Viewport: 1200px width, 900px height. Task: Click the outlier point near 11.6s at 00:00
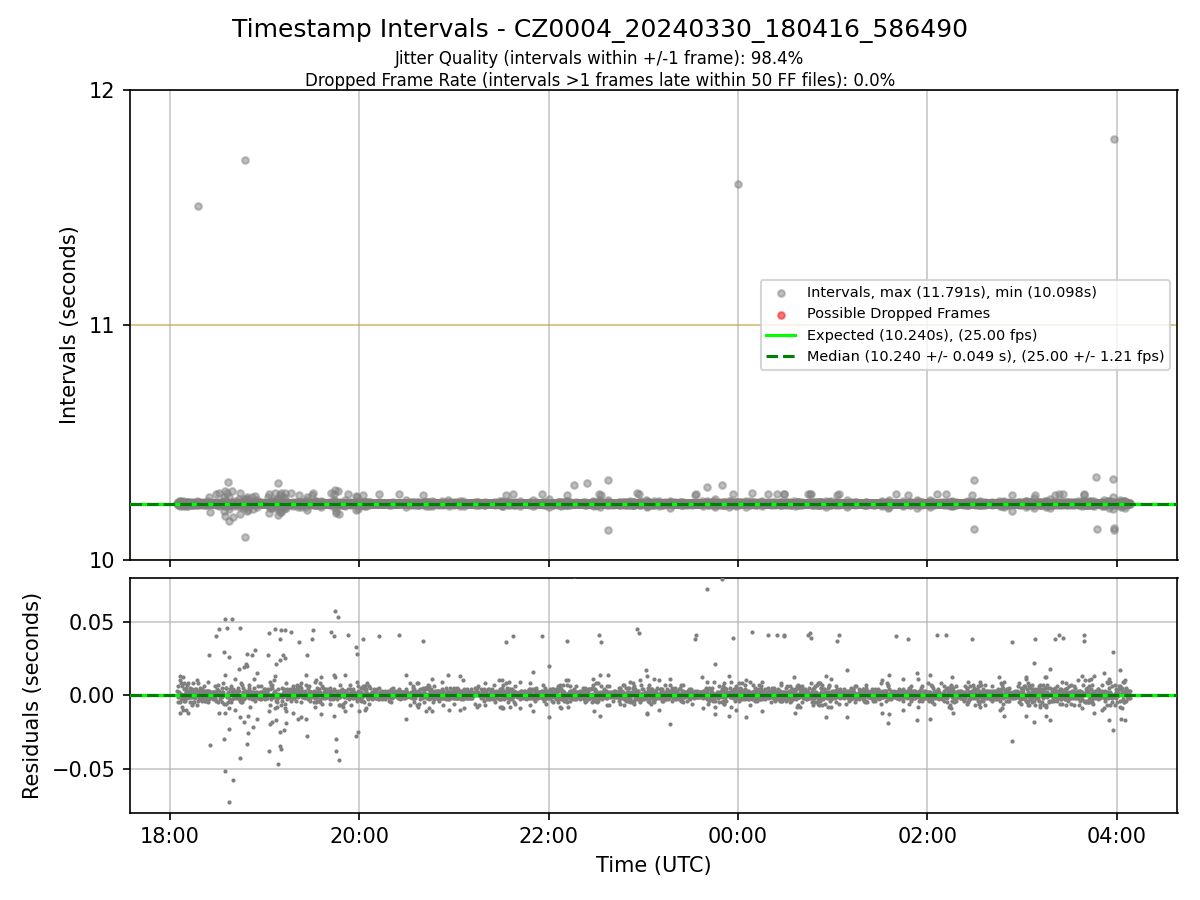[x=738, y=184]
